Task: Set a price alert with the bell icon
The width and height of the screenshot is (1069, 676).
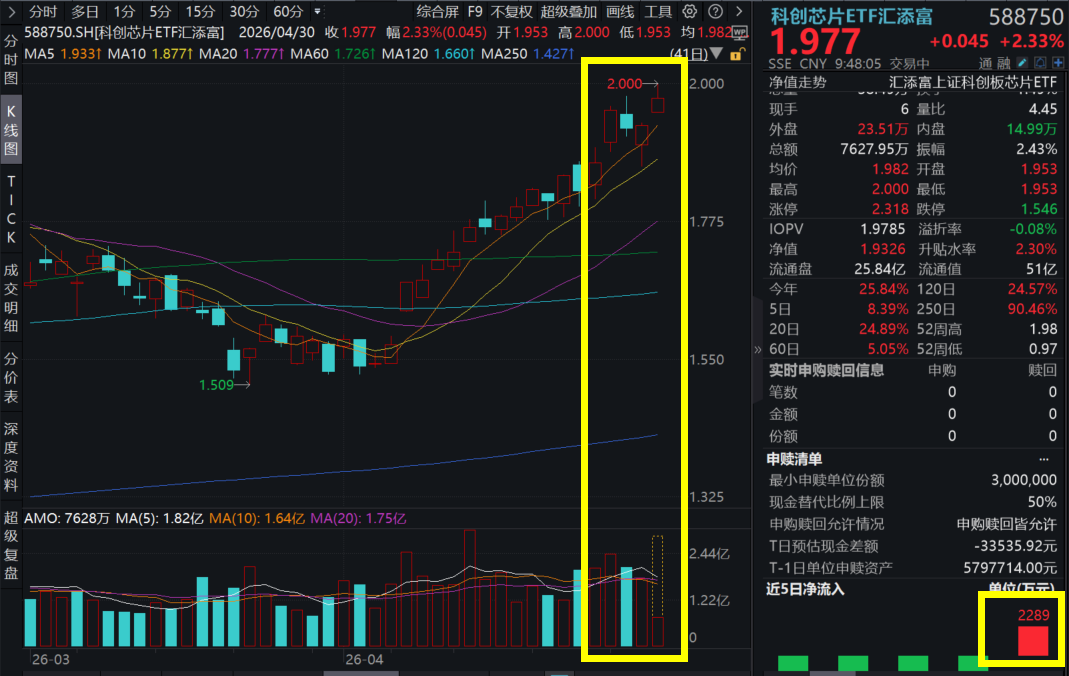Action: (1040, 63)
